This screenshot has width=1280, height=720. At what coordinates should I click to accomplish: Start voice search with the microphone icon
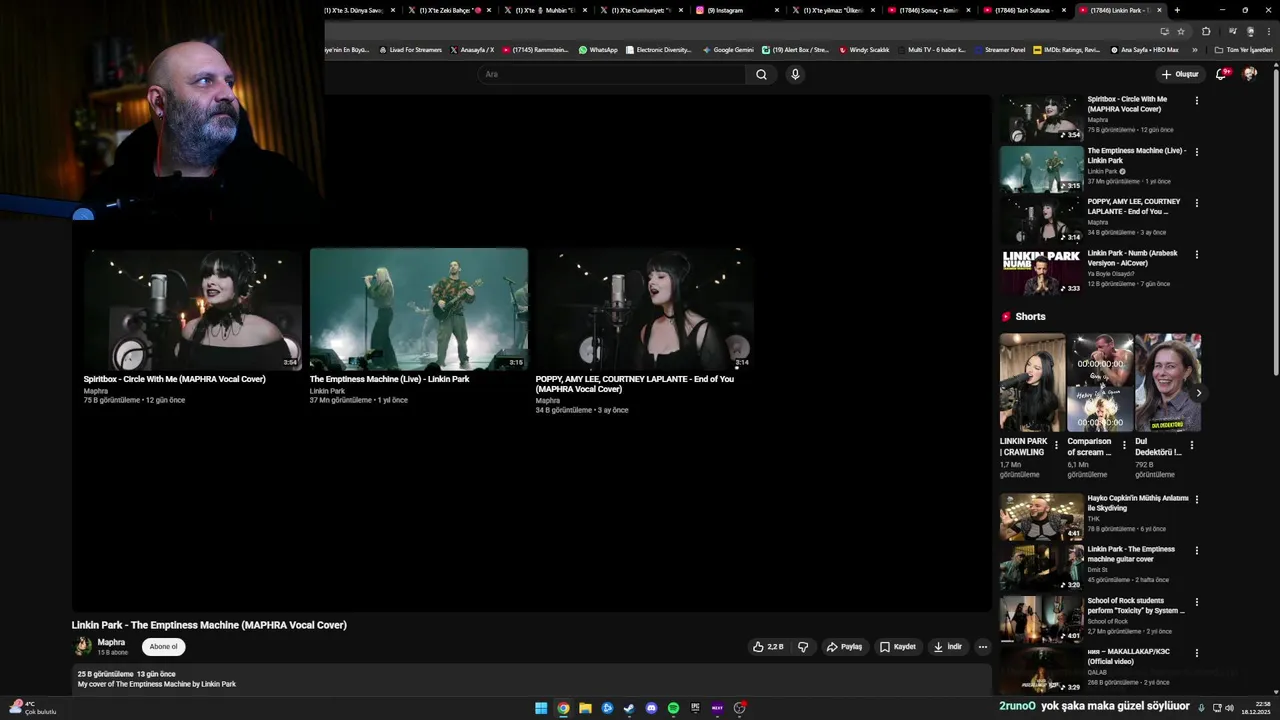(x=795, y=74)
